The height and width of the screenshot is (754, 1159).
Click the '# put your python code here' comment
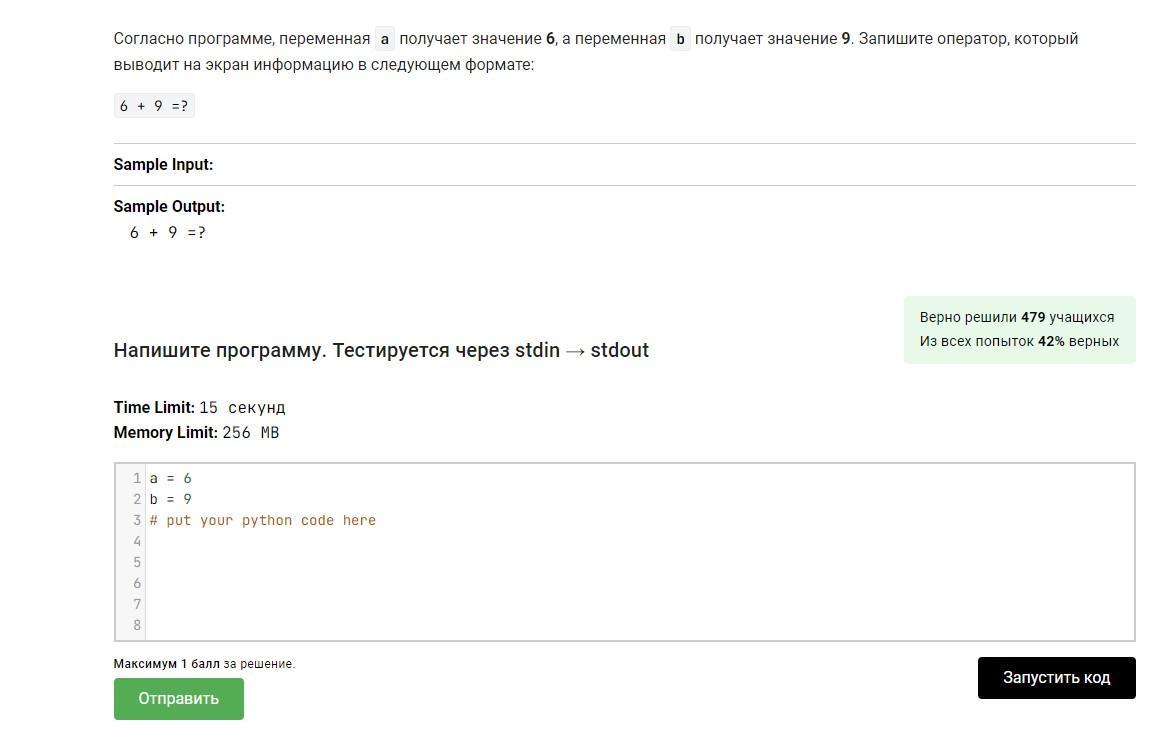click(x=262, y=520)
